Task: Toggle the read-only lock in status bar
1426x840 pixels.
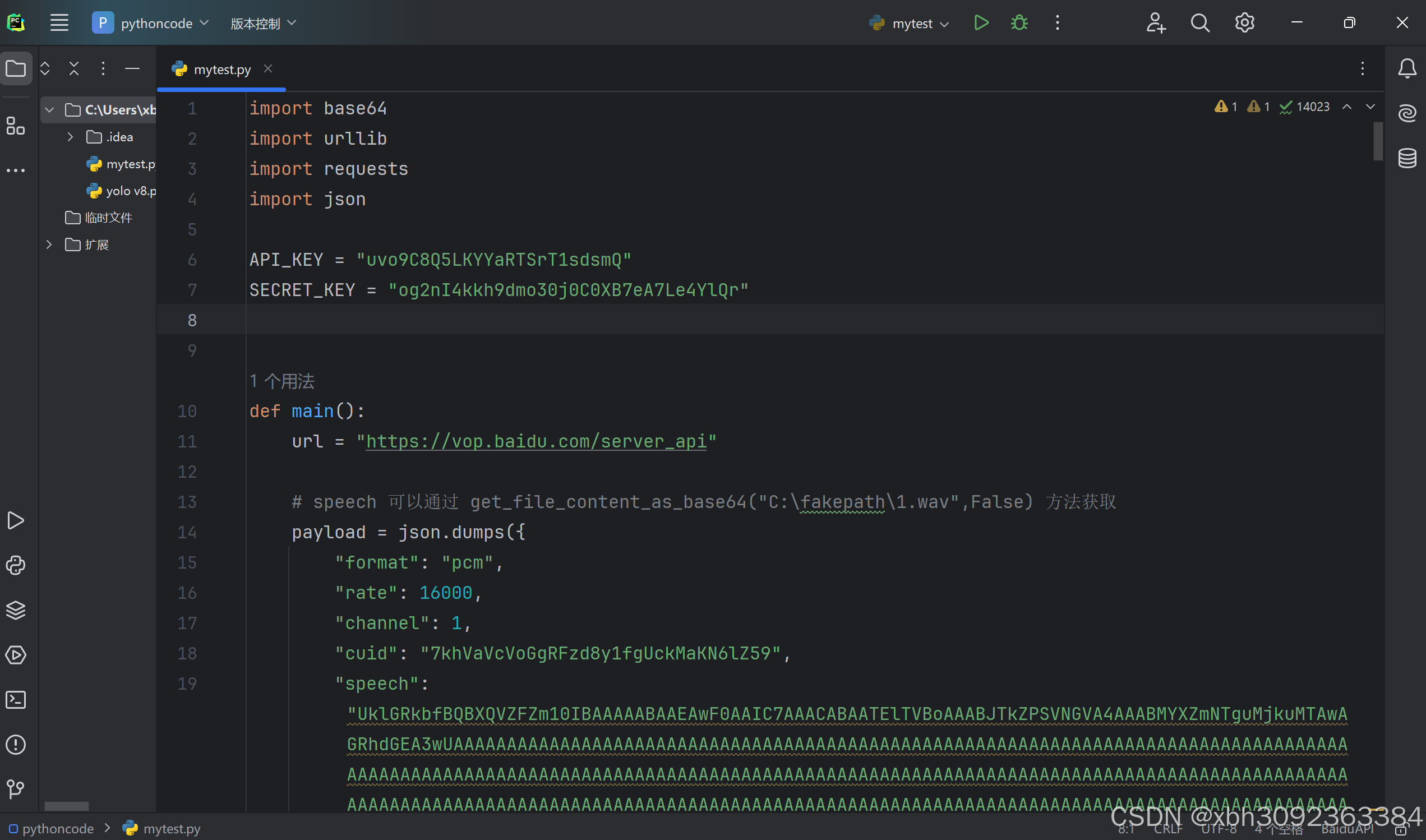Action: pyautogui.click(x=1401, y=830)
